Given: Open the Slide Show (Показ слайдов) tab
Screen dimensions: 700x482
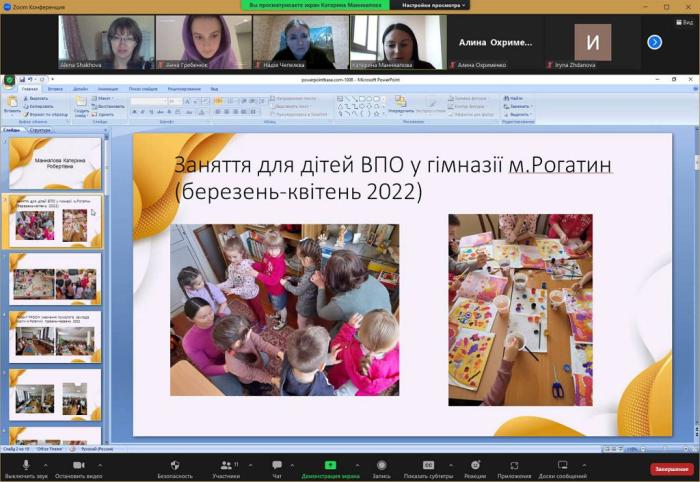Looking at the screenshot, I should (143, 89).
